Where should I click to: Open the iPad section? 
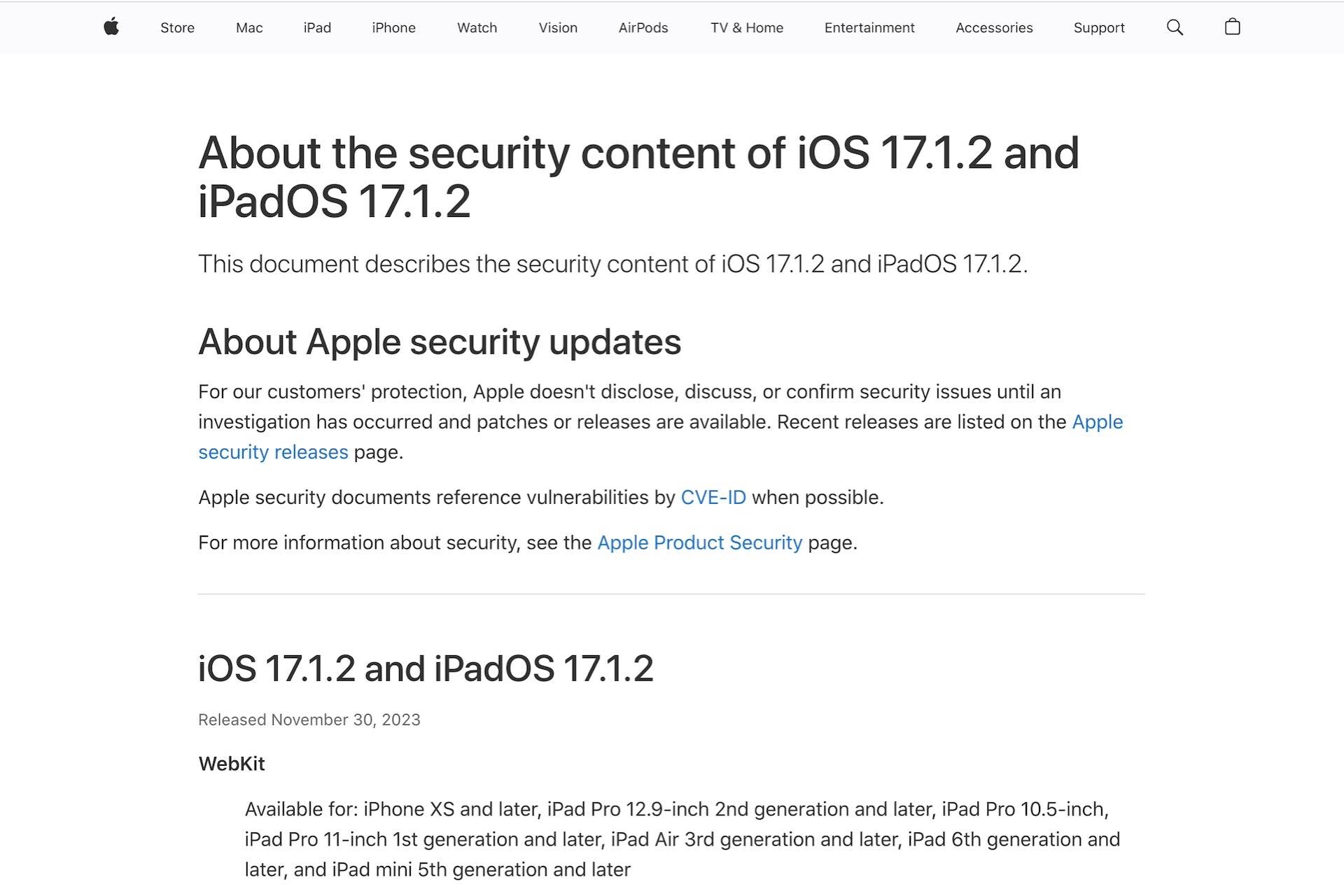[x=316, y=28]
